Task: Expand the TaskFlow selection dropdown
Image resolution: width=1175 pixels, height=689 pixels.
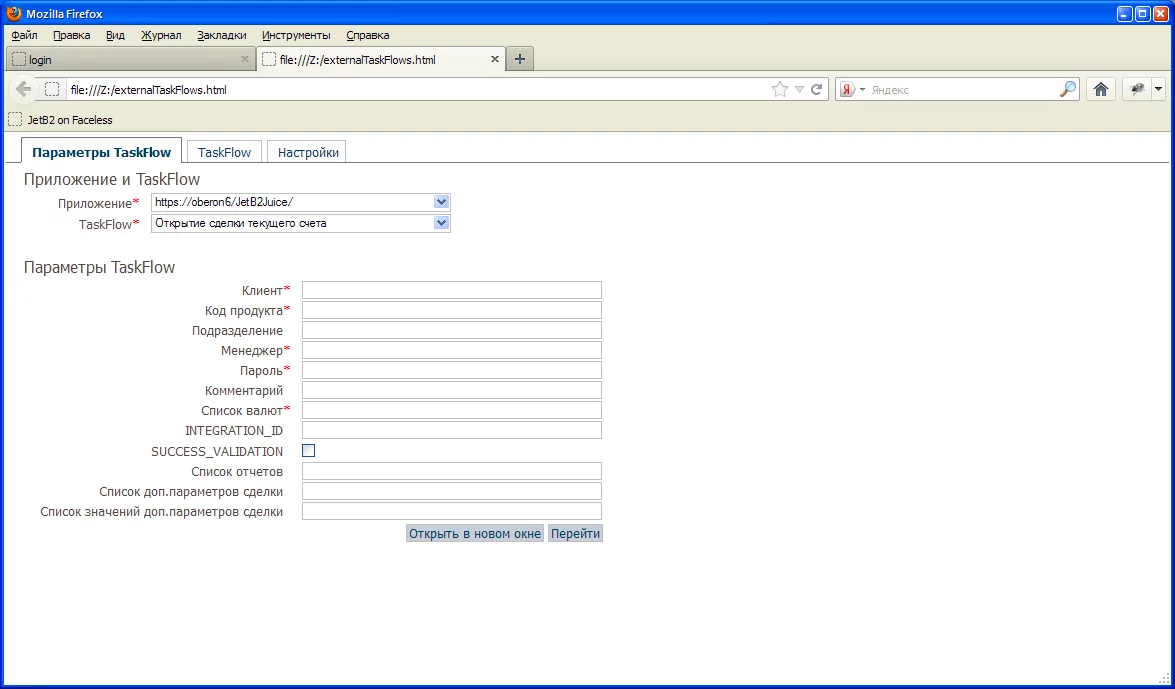Action: 441,223
